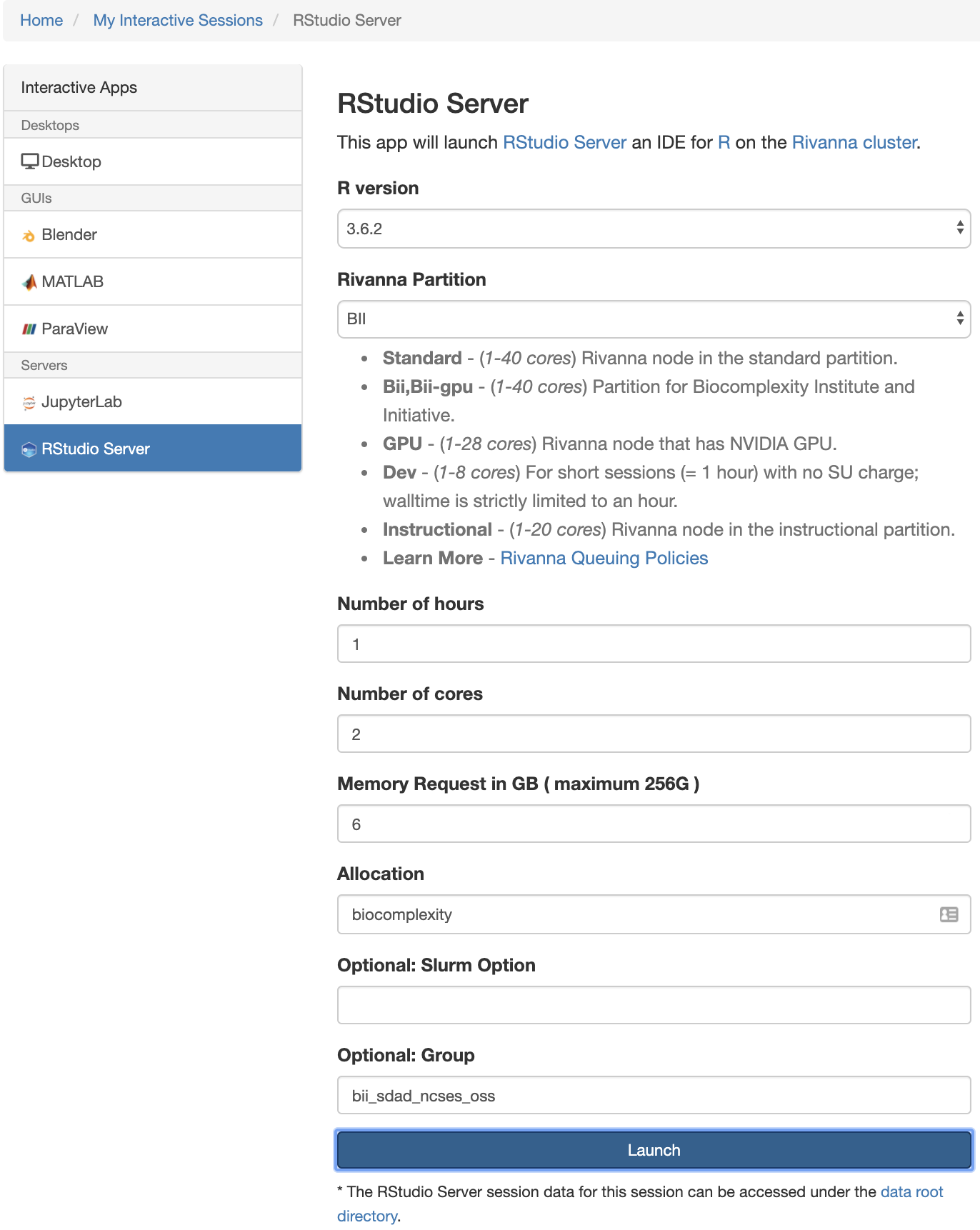Click the Desktops section label

coord(50,125)
